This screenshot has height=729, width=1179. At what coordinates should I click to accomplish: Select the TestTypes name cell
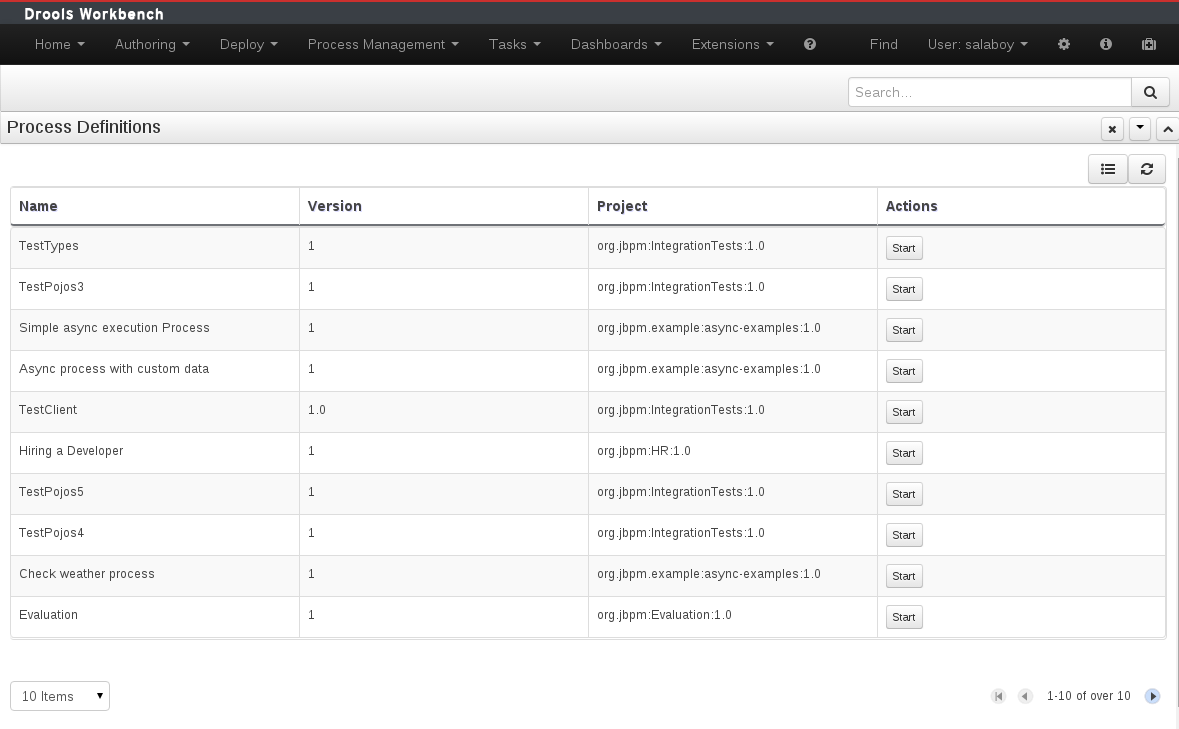click(155, 247)
